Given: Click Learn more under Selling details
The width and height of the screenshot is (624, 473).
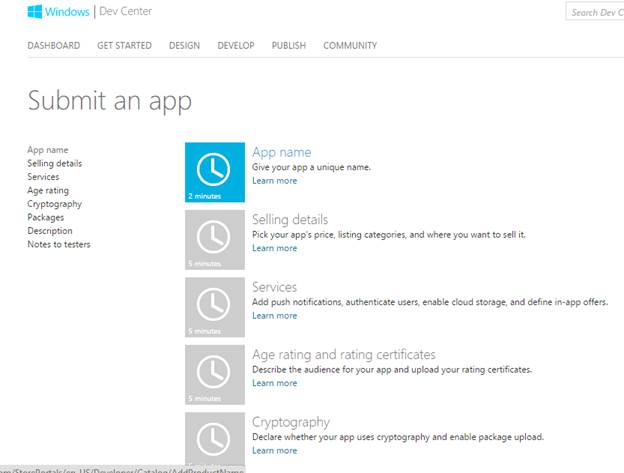Looking at the screenshot, I should [x=274, y=248].
